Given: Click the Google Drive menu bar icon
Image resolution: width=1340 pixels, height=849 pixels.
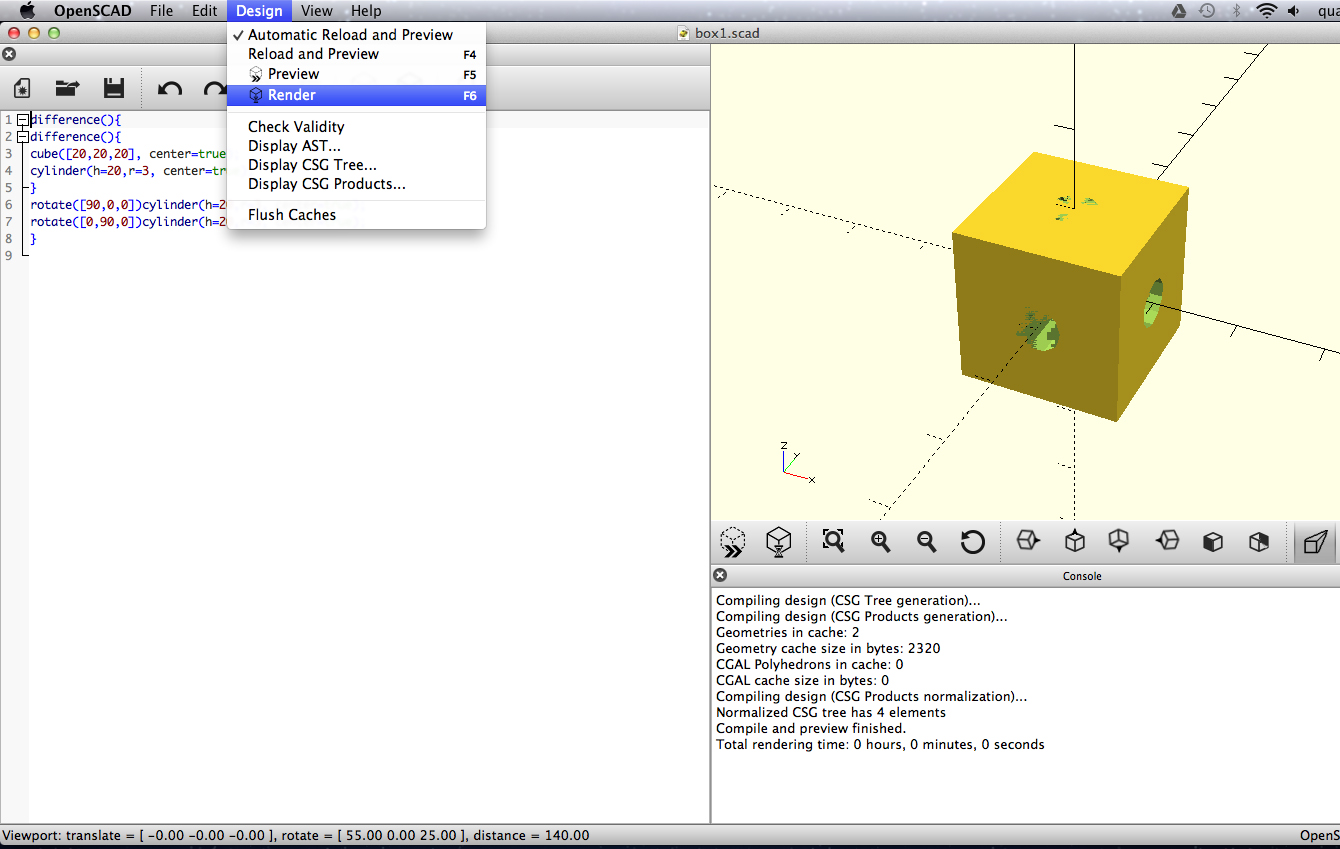Looking at the screenshot, I should pos(1178,11).
